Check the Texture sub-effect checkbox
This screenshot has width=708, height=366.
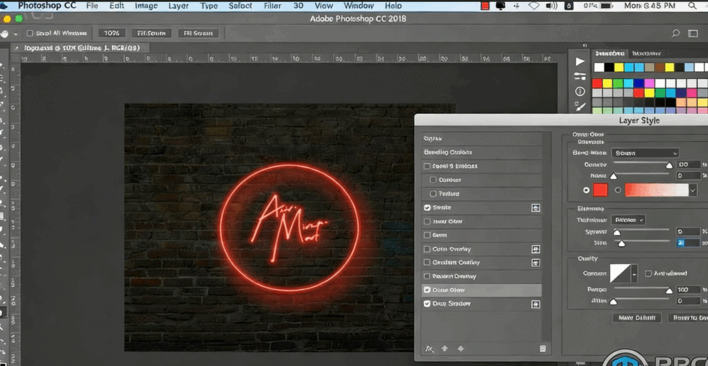433,194
